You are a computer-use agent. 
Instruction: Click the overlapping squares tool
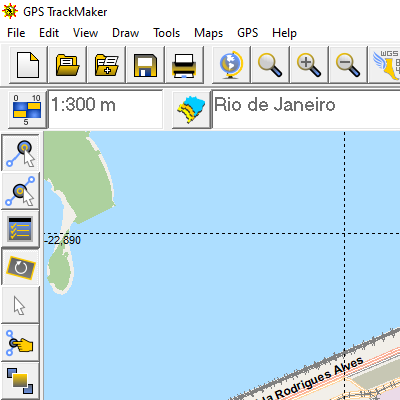click(21, 381)
